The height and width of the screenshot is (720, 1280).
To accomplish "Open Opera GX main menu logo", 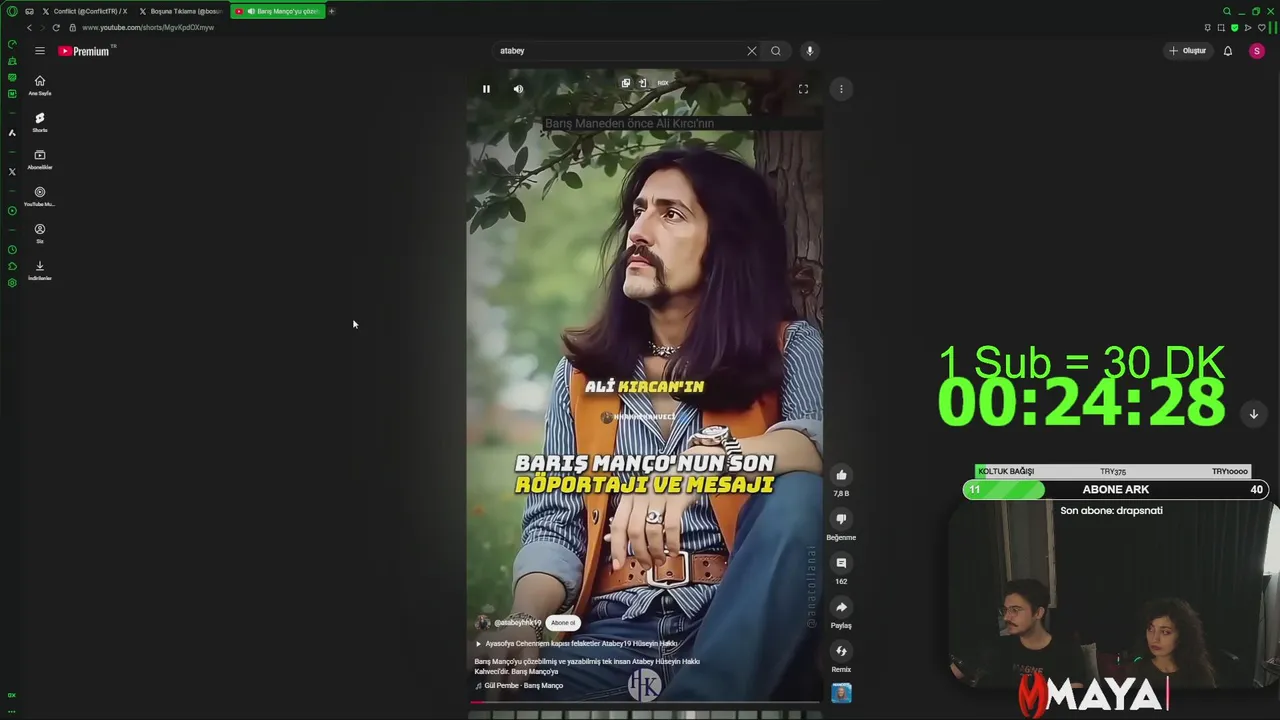I will tap(12, 11).
